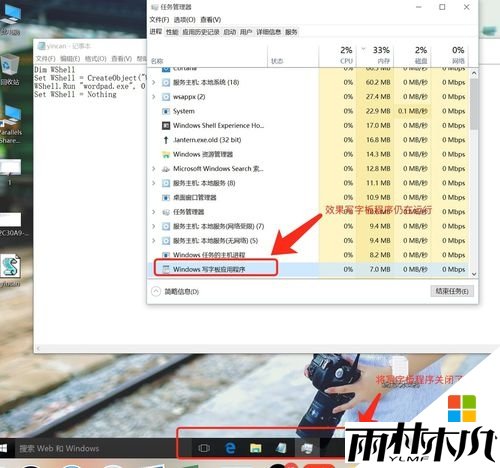Click the Windows 写字板应用程序 icon
The image size is (500, 468).
click(166, 269)
